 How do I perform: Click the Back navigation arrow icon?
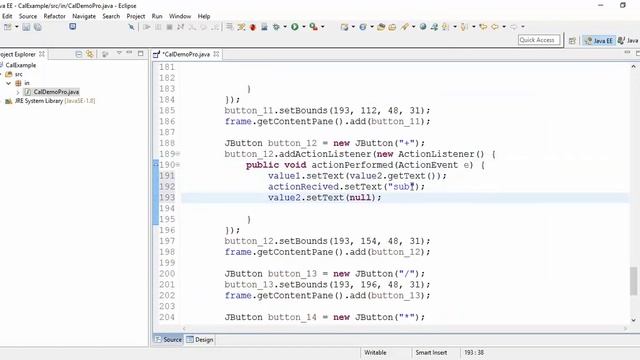(x=495, y=27)
